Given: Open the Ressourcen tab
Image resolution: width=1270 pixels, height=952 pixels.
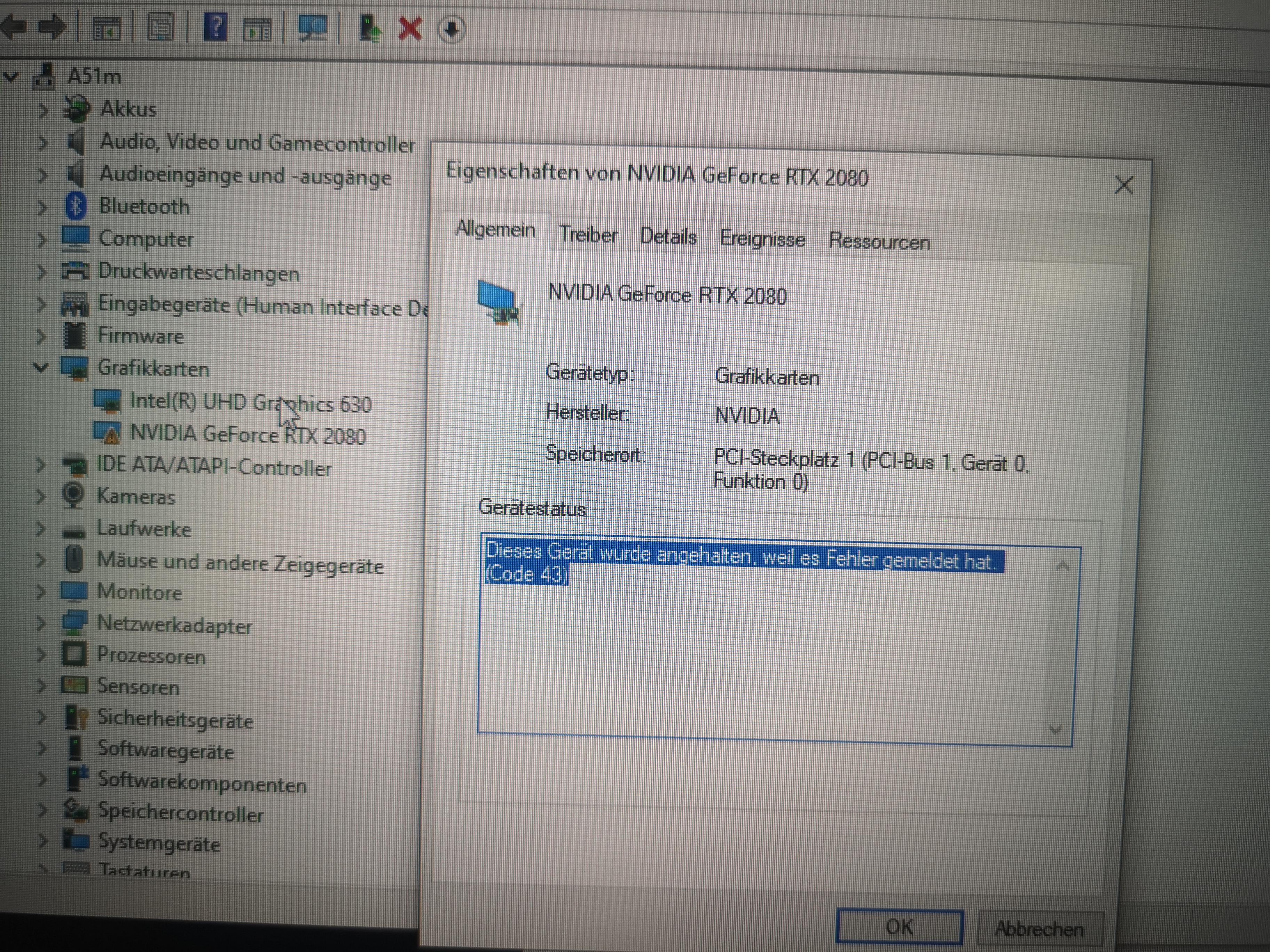Looking at the screenshot, I should click(x=879, y=241).
